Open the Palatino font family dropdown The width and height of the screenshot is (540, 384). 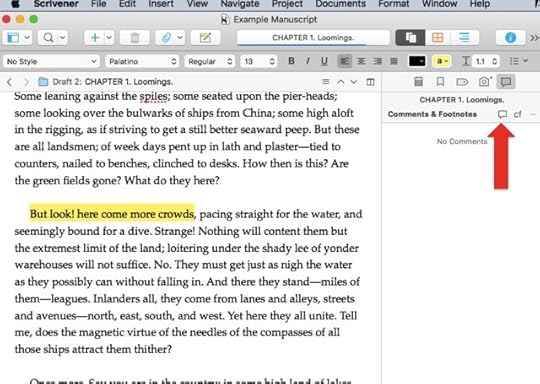click(142, 61)
